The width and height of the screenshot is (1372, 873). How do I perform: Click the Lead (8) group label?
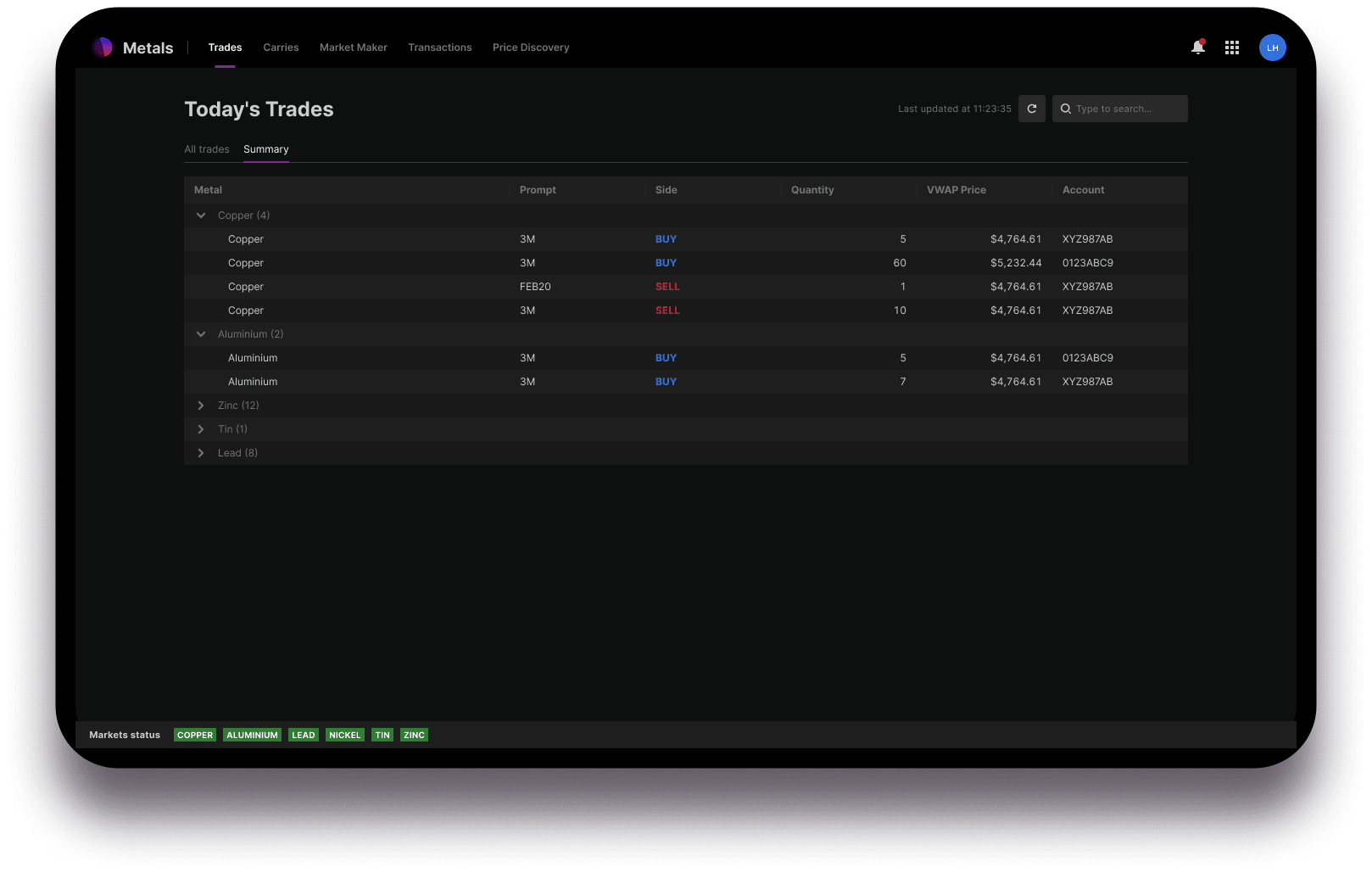(x=237, y=453)
